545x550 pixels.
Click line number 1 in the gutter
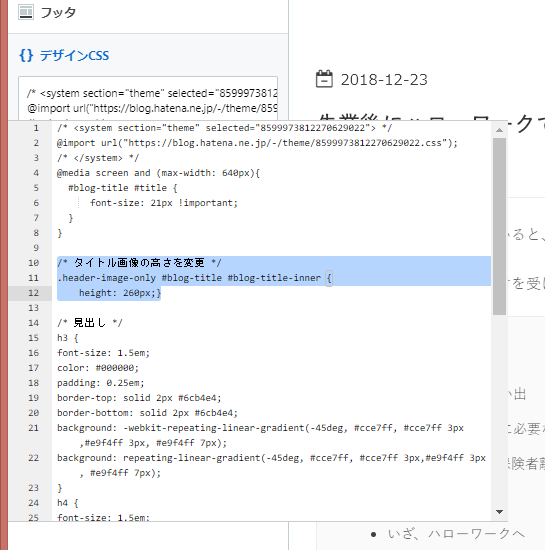click(x=36, y=128)
